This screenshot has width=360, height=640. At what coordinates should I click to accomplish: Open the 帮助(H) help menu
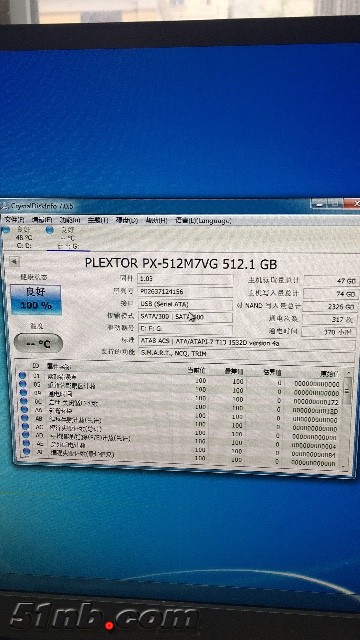[156, 220]
